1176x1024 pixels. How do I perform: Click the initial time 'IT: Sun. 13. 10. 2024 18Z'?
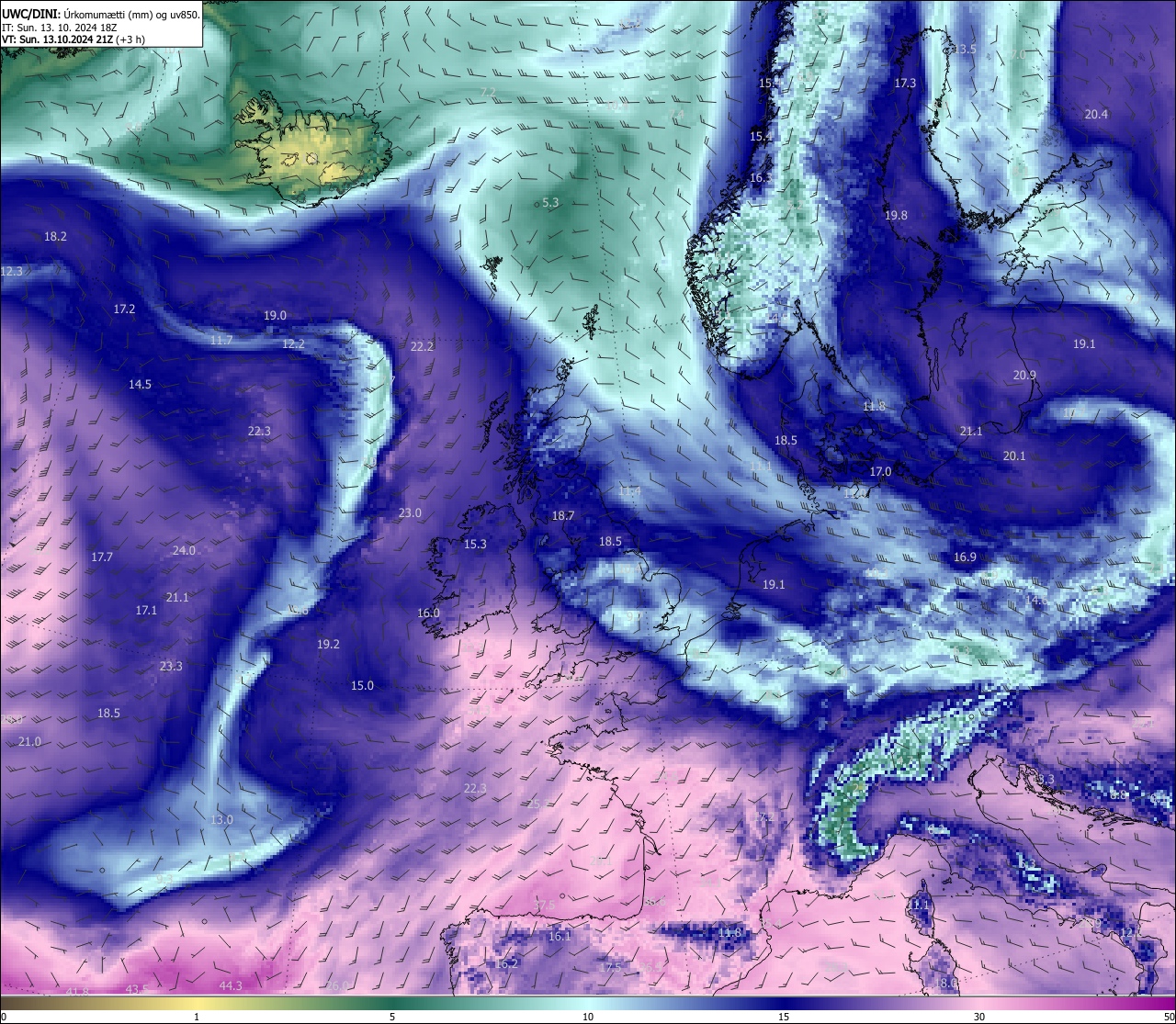click(59, 28)
